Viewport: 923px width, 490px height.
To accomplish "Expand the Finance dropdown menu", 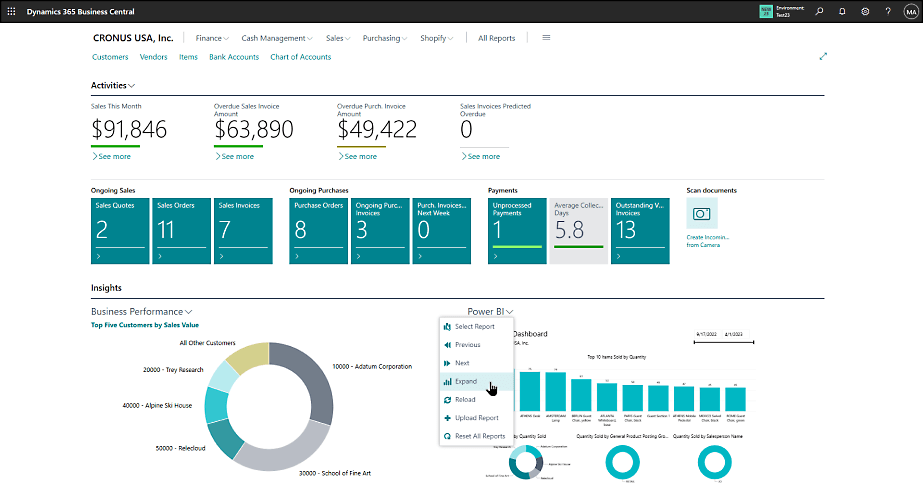I will click(x=212, y=38).
